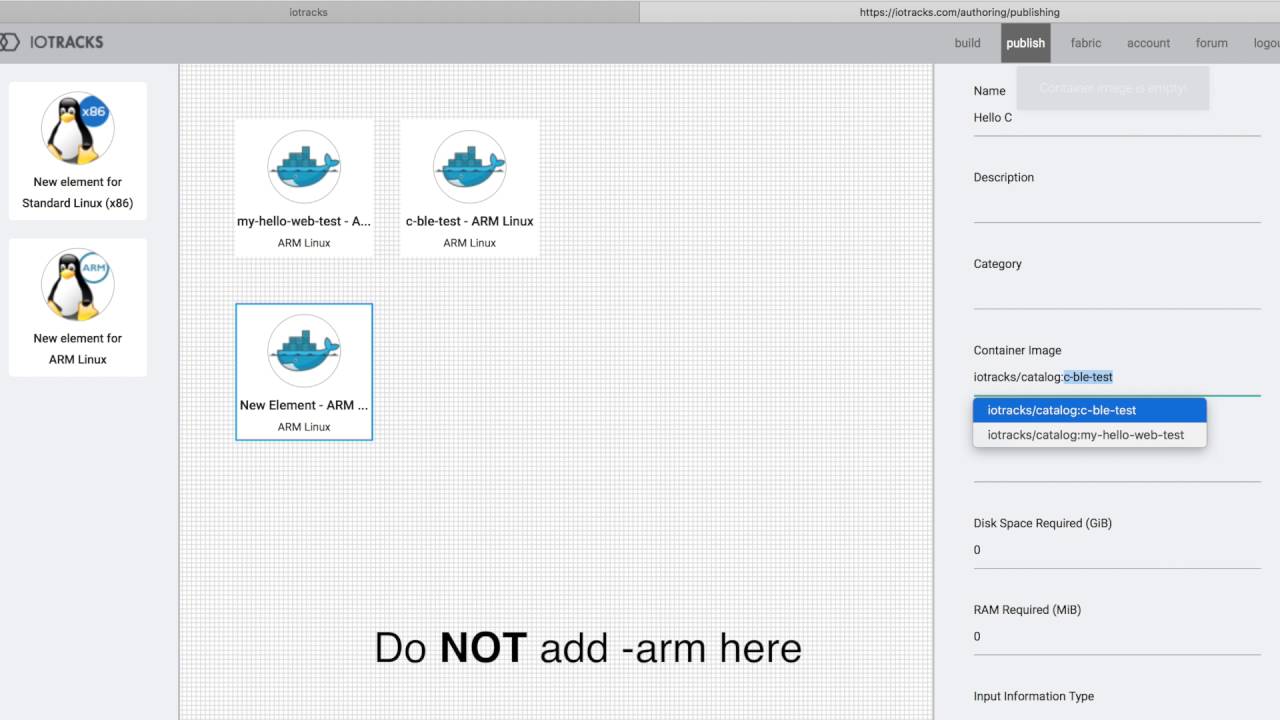Click 'c-ble-test - ARM Linux' element title
This screenshot has width=1280, height=720.
(470, 221)
